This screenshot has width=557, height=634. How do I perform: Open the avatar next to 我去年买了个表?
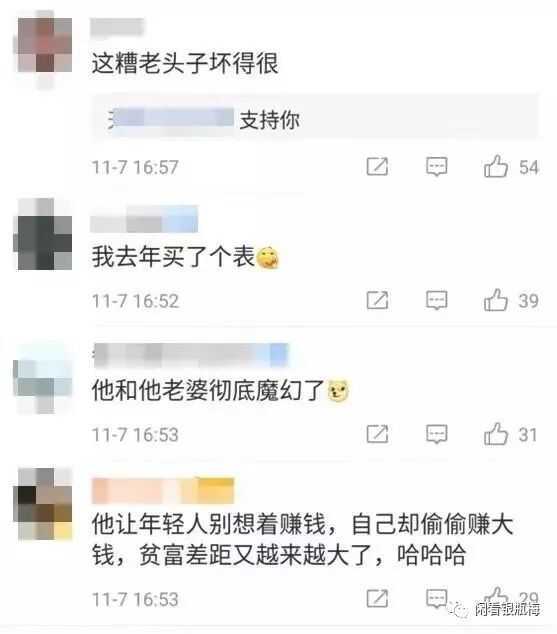click(44, 235)
